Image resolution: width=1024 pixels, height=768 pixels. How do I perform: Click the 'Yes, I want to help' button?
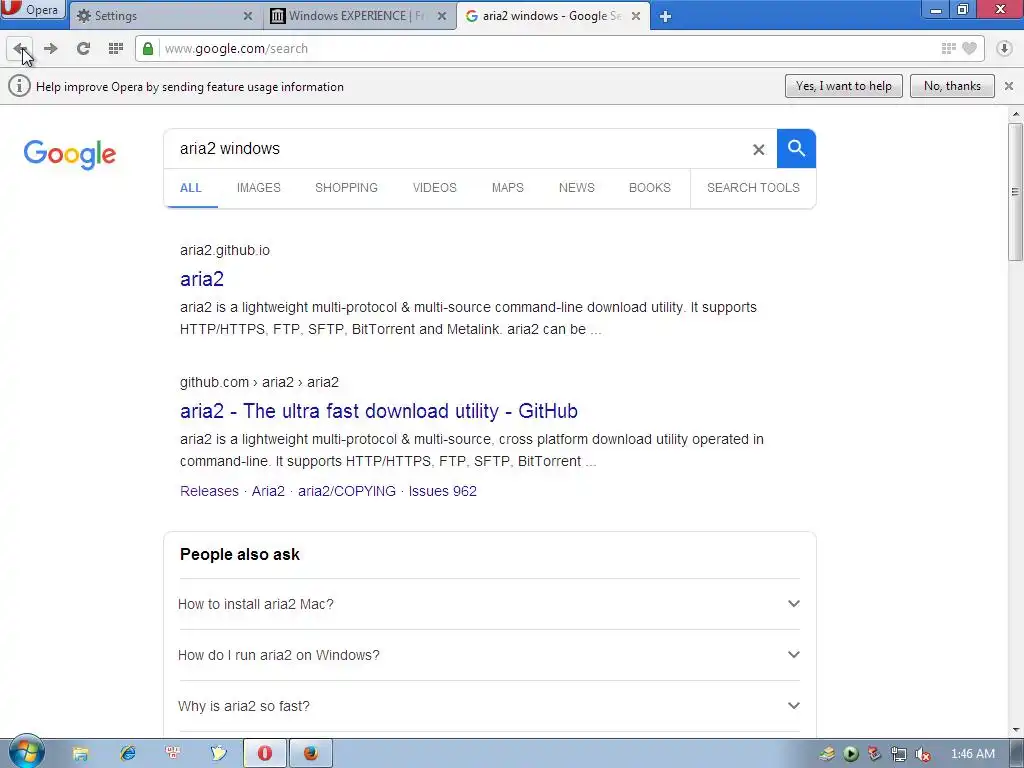coord(843,86)
